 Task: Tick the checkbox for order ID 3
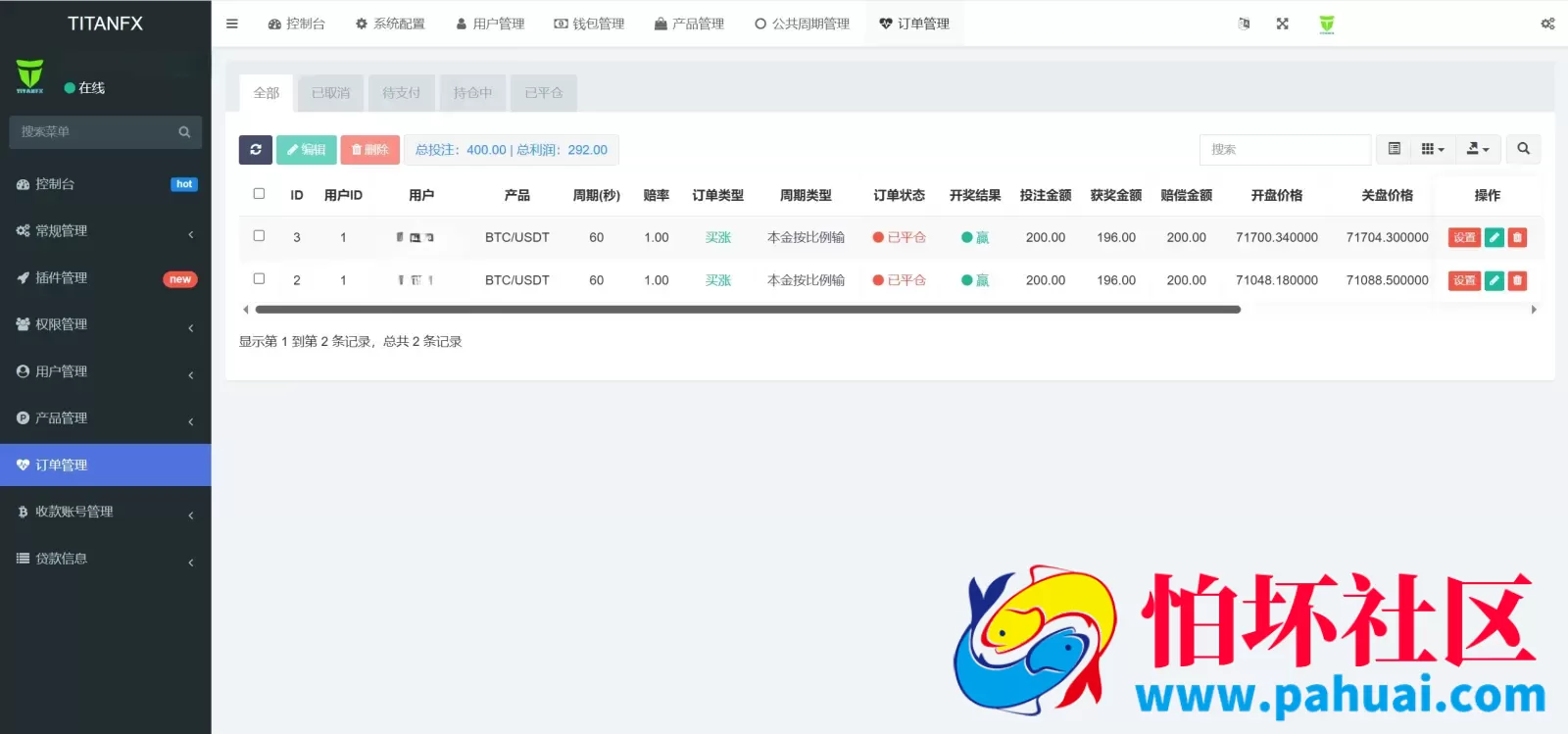click(259, 236)
